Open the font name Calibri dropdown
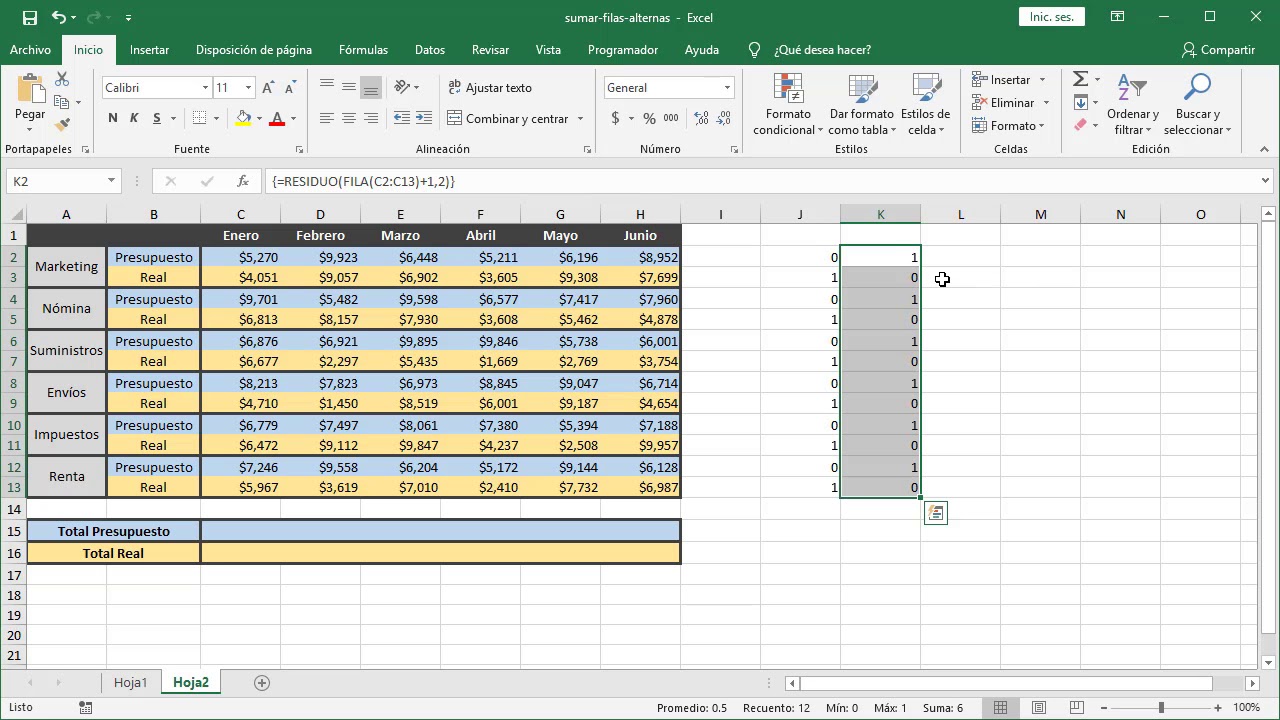The width and height of the screenshot is (1280, 720). coord(205,88)
